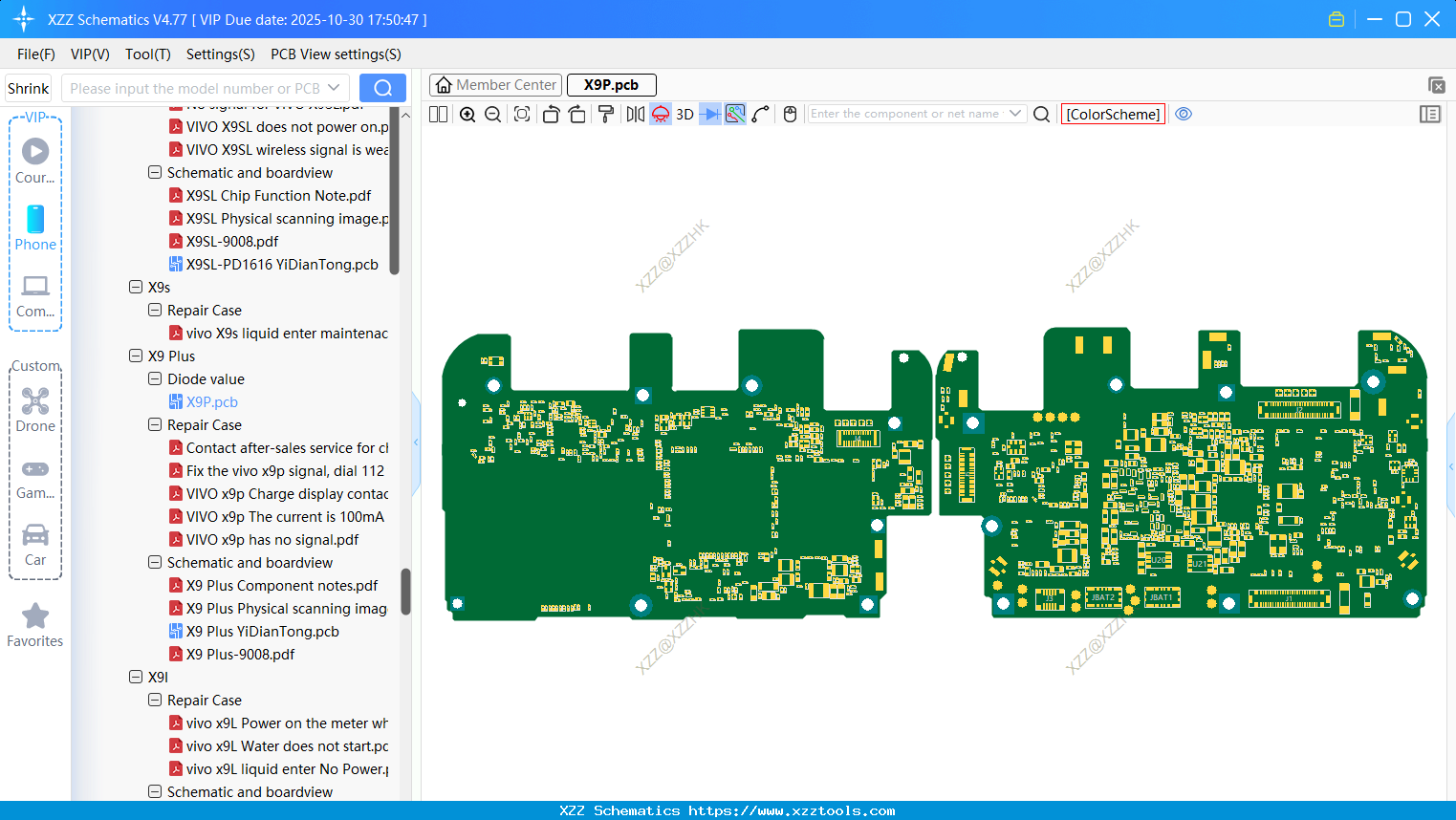Open www.xzztools.com link in status bar
The height and width of the screenshot is (820, 1456).
pos(792,810)
